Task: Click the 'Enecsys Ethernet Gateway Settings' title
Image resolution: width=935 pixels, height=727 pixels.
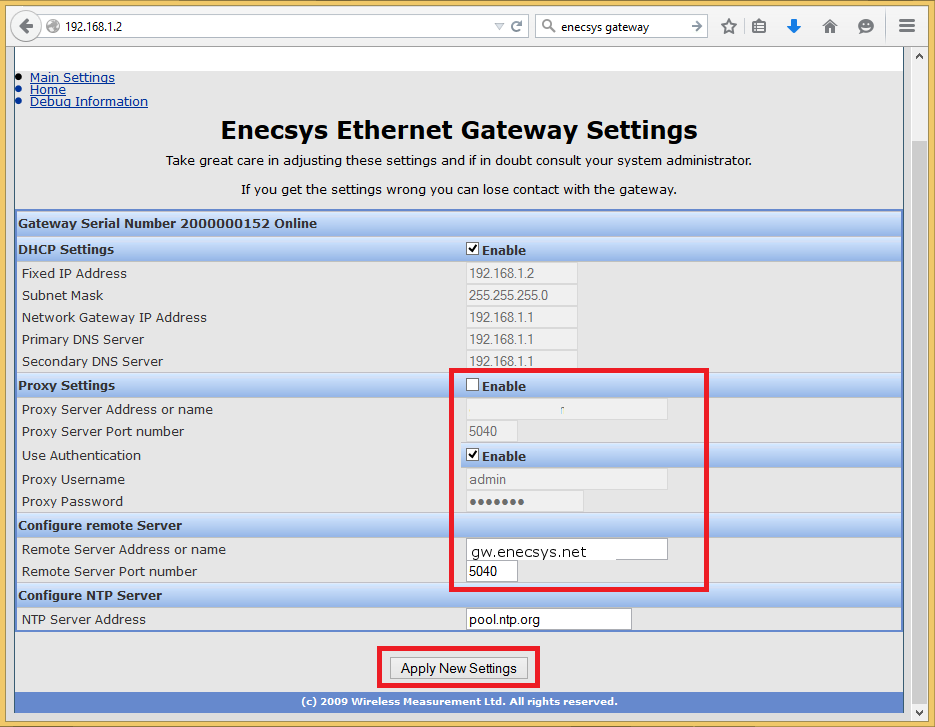Action: click(459, 130)
